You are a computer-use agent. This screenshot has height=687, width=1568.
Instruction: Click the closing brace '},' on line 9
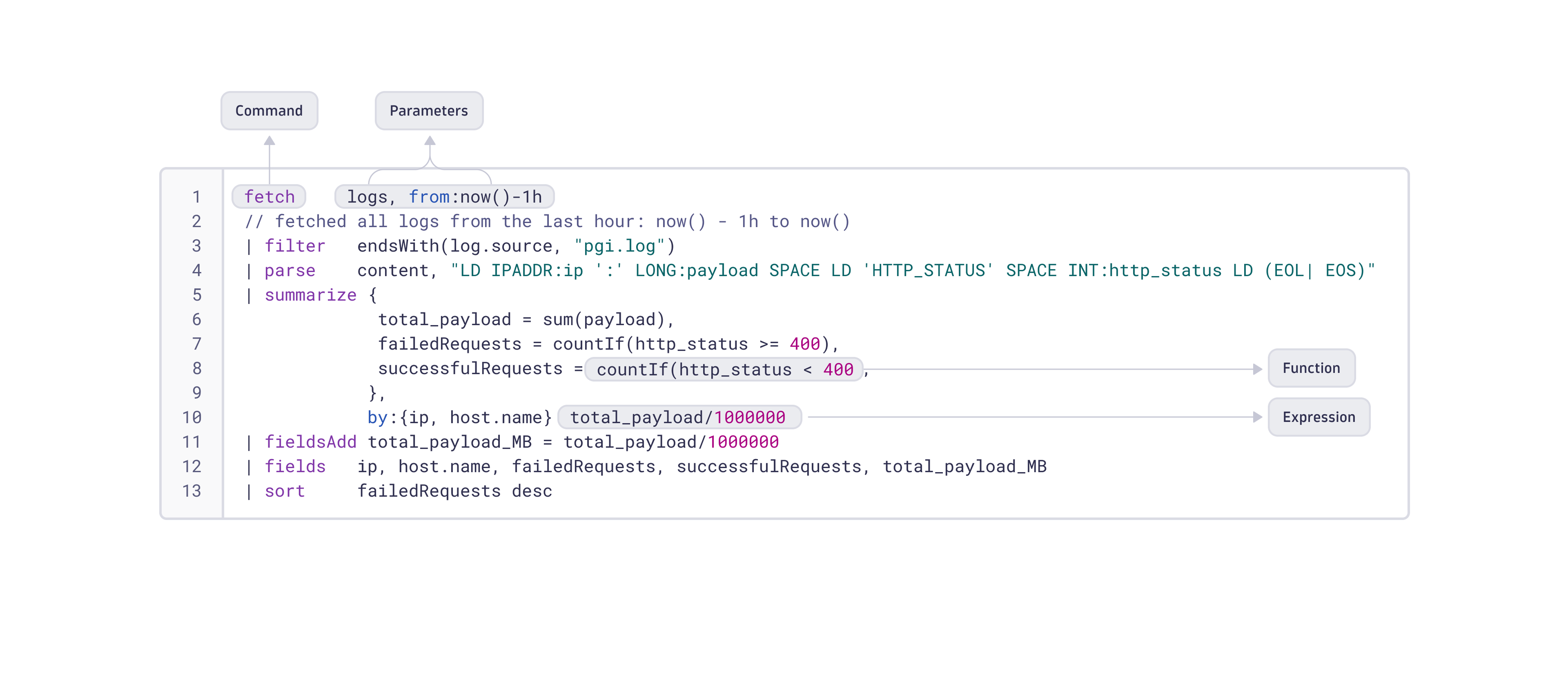[377, 393]
